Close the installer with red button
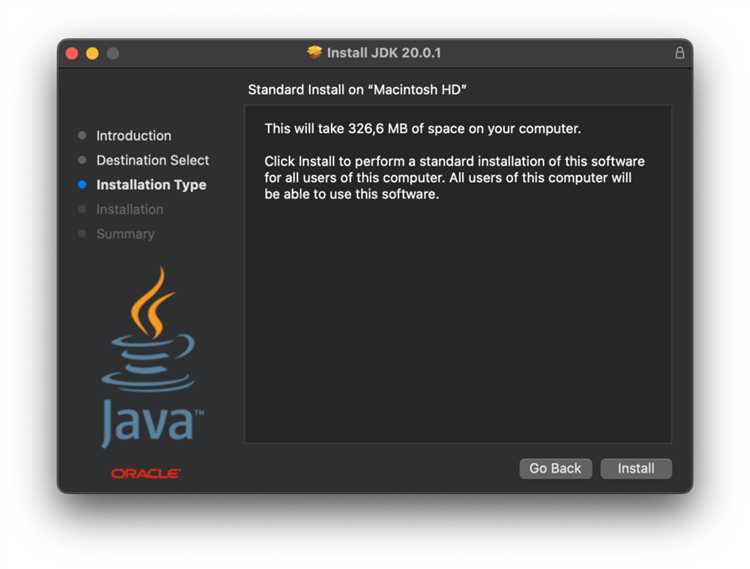Viewport: 750px width, 569px height. [x=72, y=53]
